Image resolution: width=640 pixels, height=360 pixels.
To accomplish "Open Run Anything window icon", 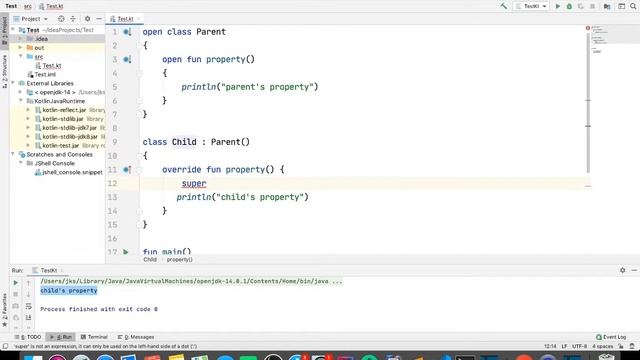I will pyautogui.click(x=621, y=6).
